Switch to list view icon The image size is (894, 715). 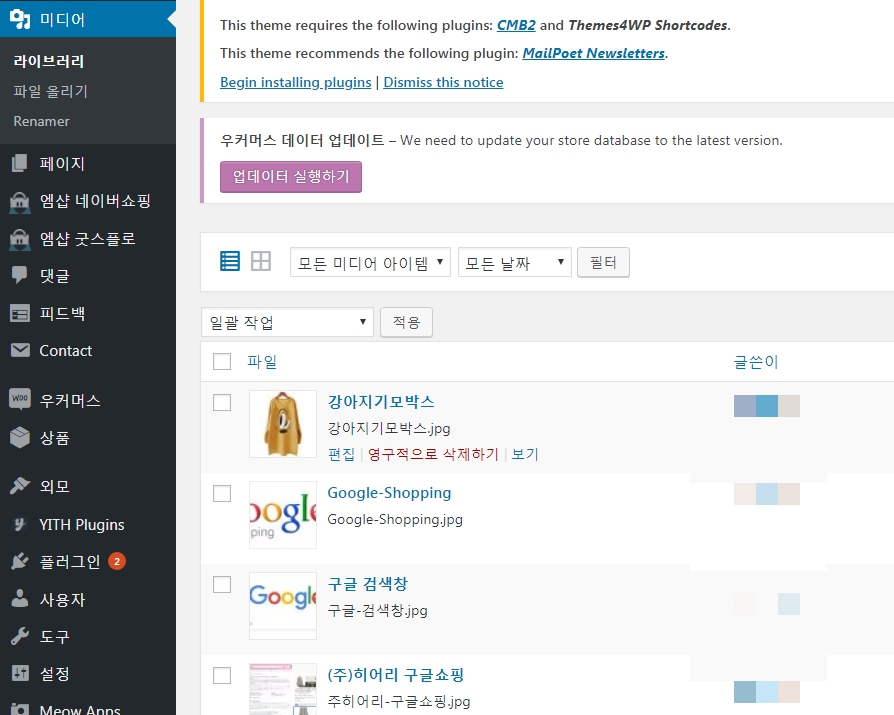pyautogui.click(x=230, y=262)
